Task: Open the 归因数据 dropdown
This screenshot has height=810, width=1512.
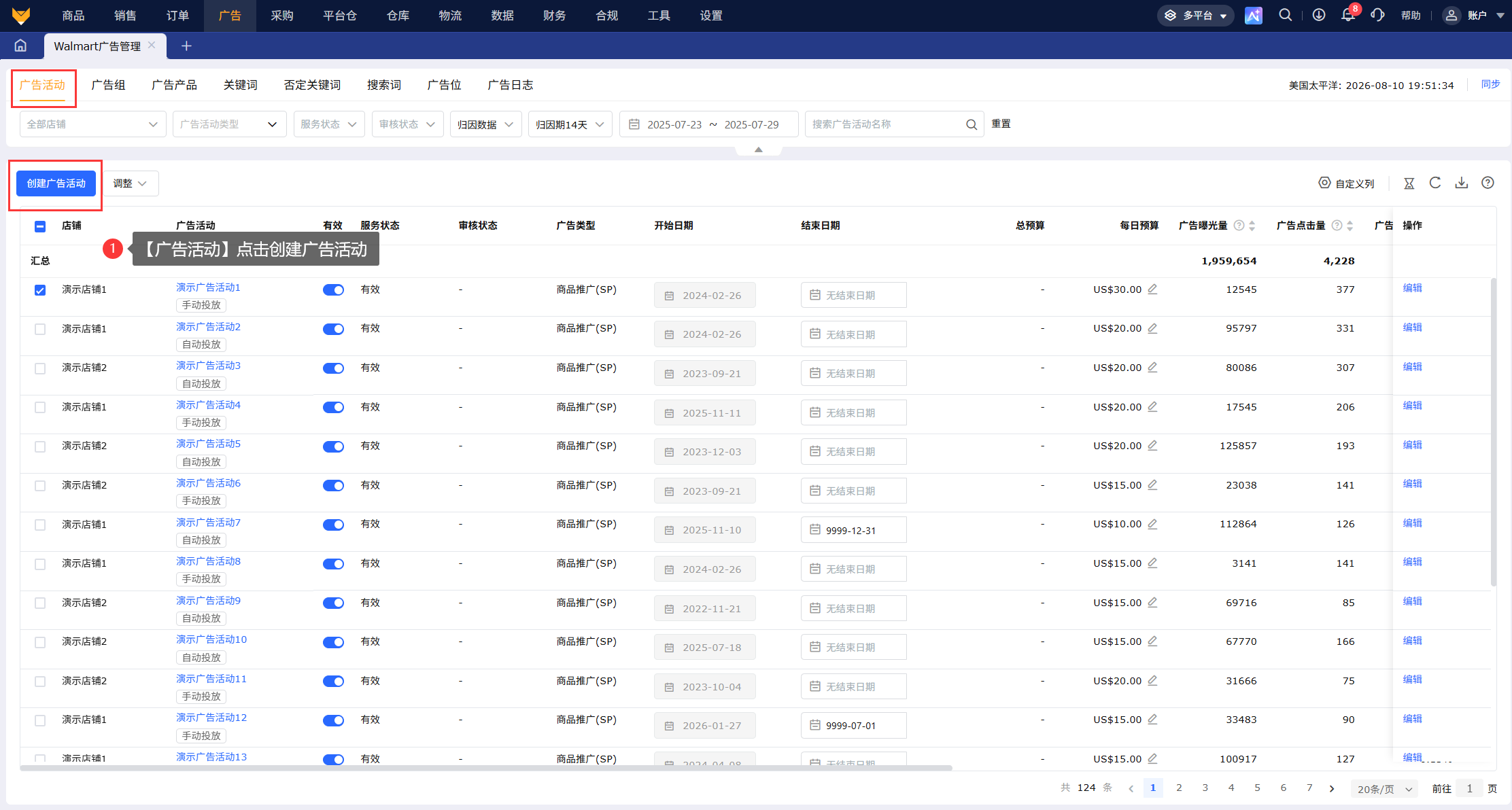Action: click(485, 124)
